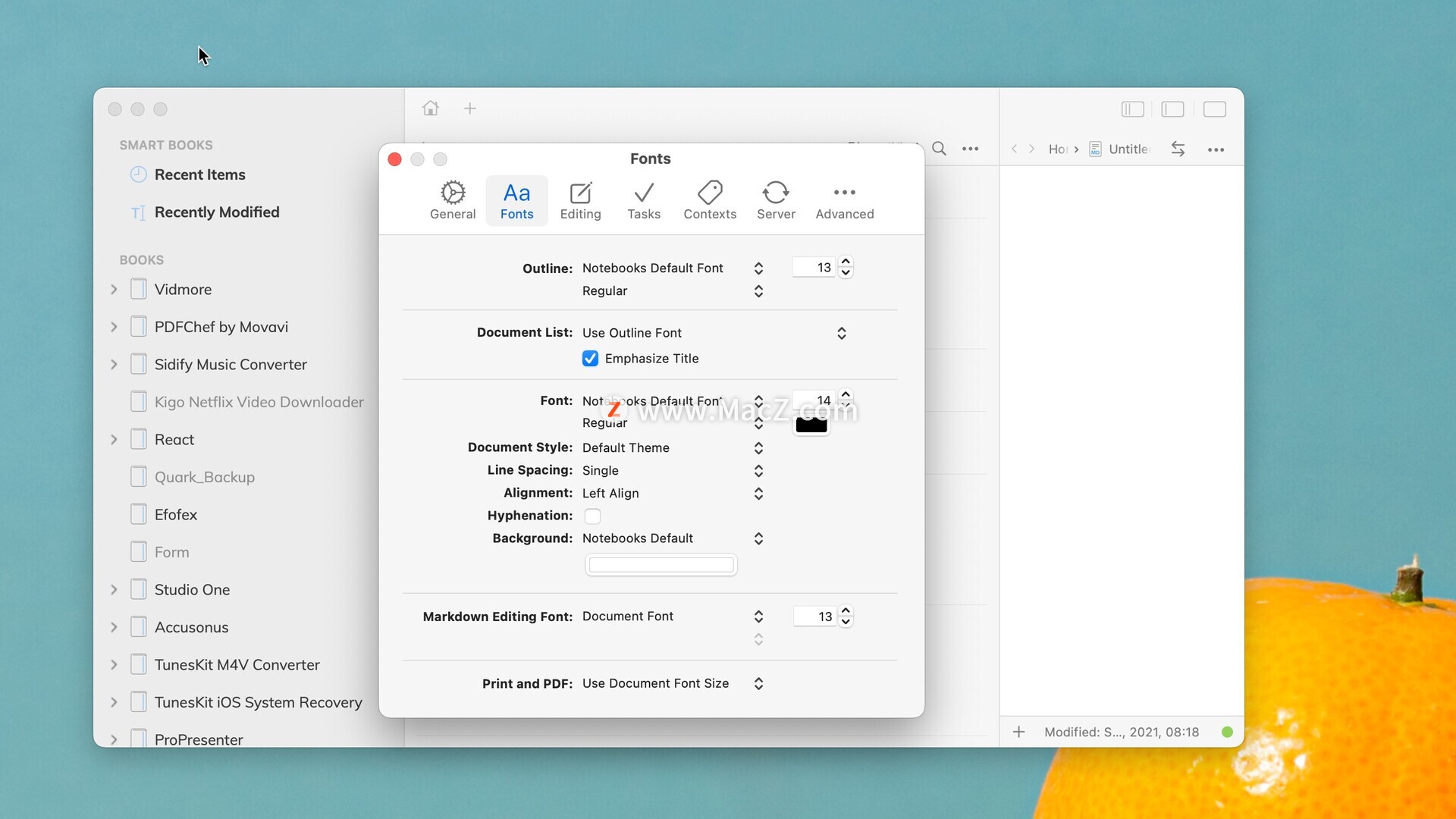
Task: Open the Tasks preferences tab
Action: (x=644, y=201)
